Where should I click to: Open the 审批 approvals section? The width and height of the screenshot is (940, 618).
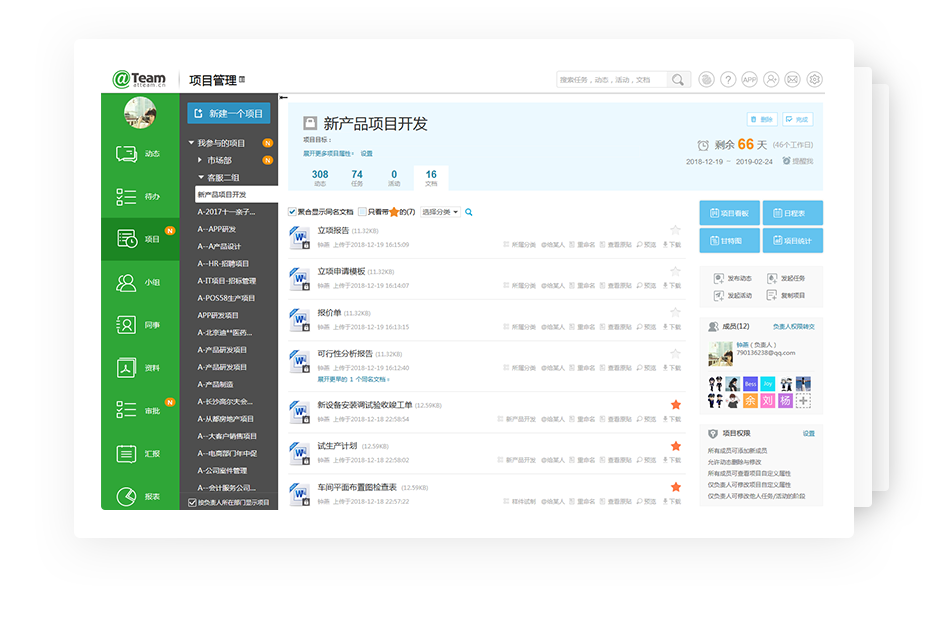(139, 410)
